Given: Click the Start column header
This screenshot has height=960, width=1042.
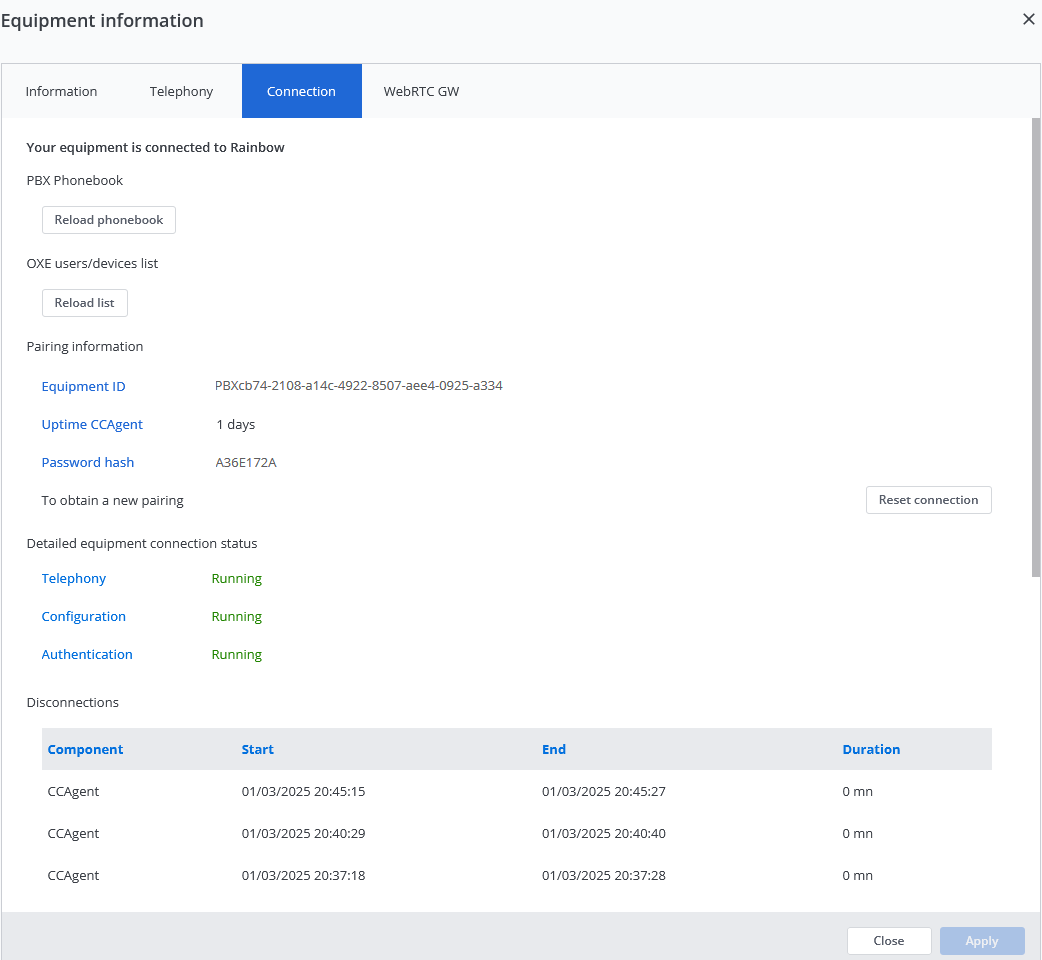Looking at the screenshot, I should click(258, 749).
